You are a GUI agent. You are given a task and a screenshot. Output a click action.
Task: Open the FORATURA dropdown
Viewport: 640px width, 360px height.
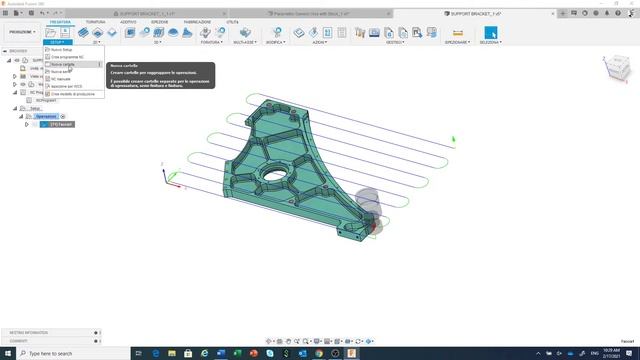211,42
